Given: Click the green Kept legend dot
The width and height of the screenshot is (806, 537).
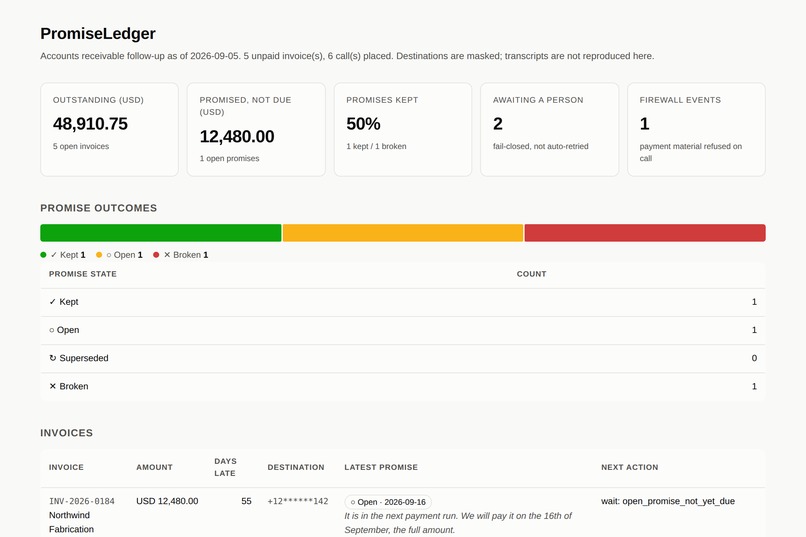Looking at the screenshot, I should coord(43,255).
